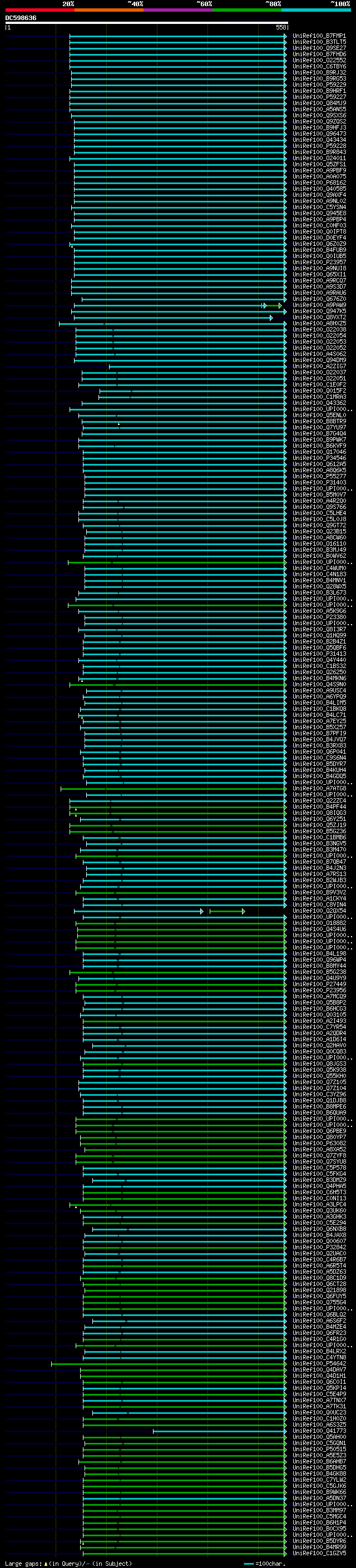Select label UniRef100_B9RG53

click(x=319, y=78)
